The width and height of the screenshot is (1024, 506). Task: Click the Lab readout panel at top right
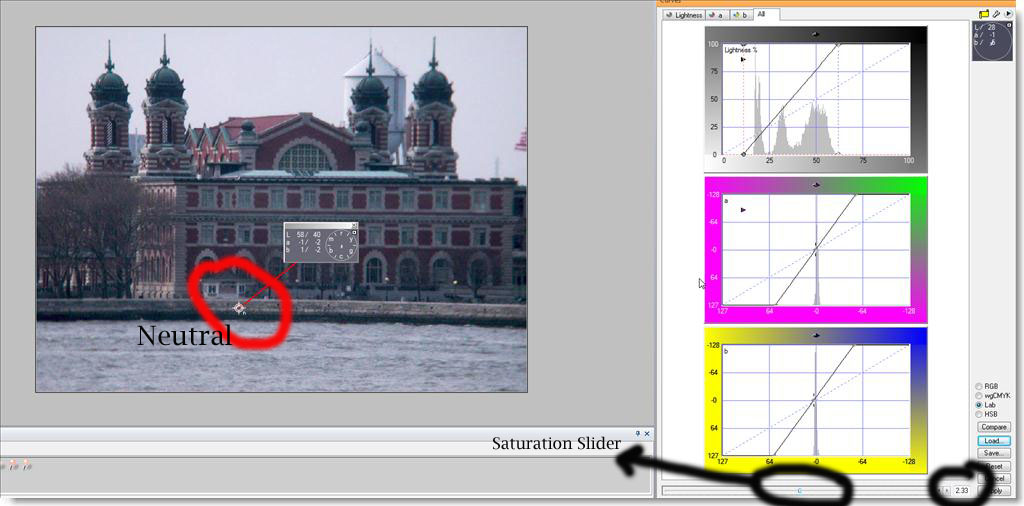pyautogui.click(x=991, y=40)
